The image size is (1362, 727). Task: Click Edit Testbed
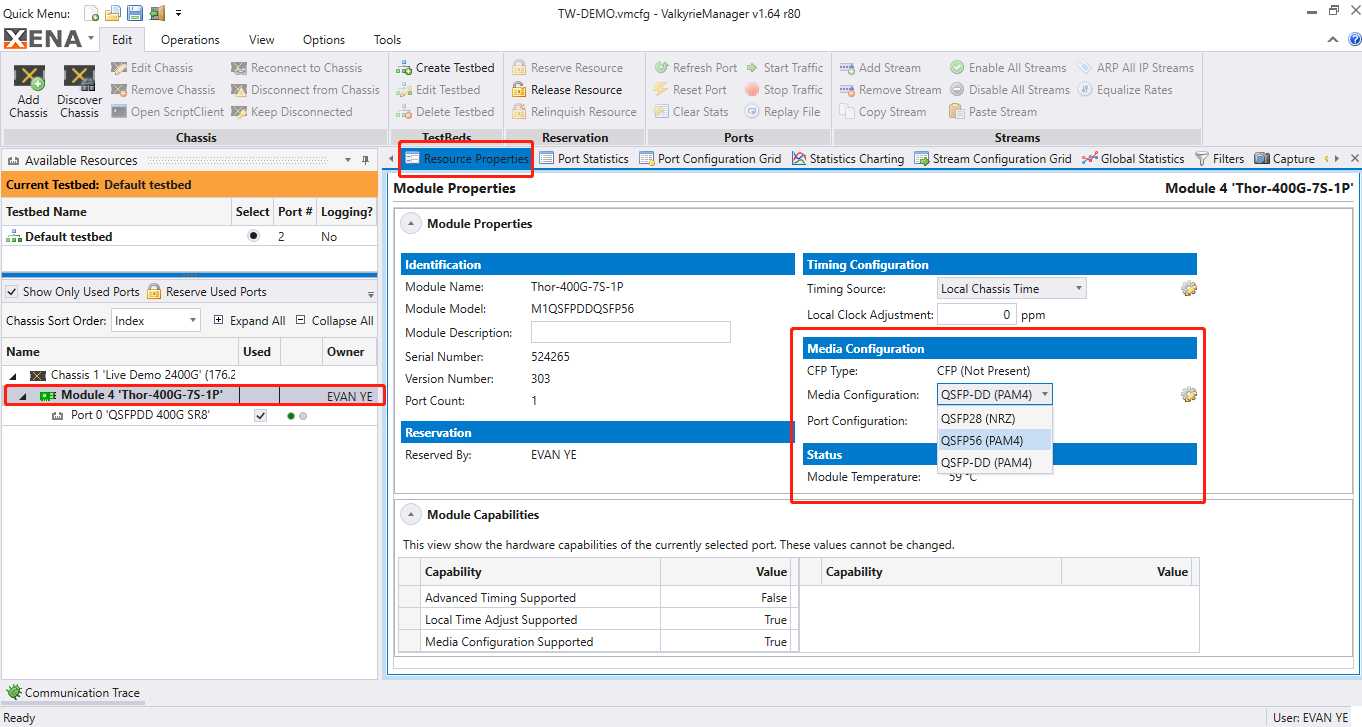438,90
